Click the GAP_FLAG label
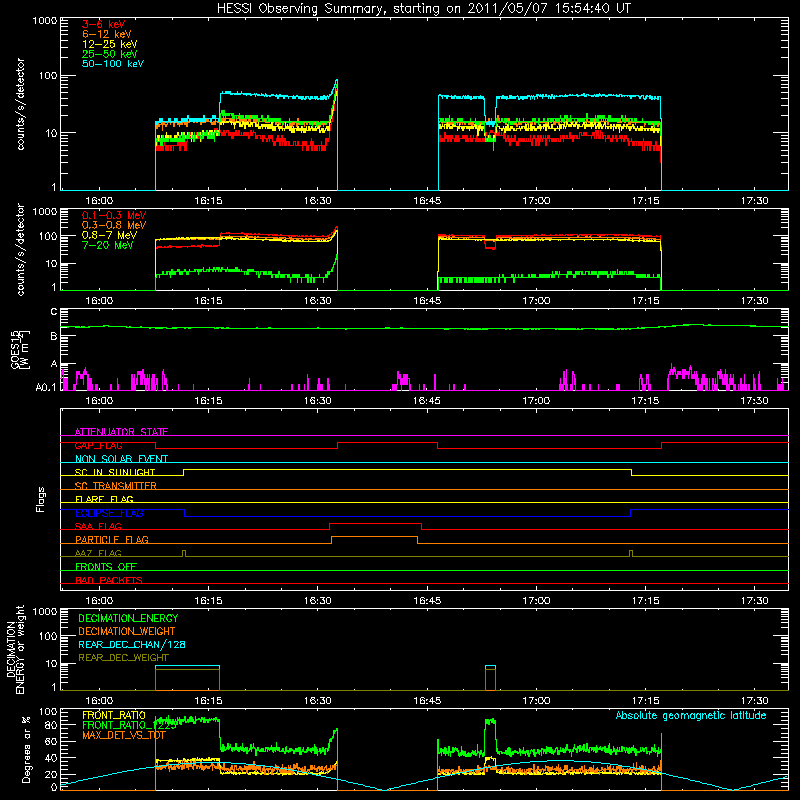 pyautogui.click(x=98, y=445)
